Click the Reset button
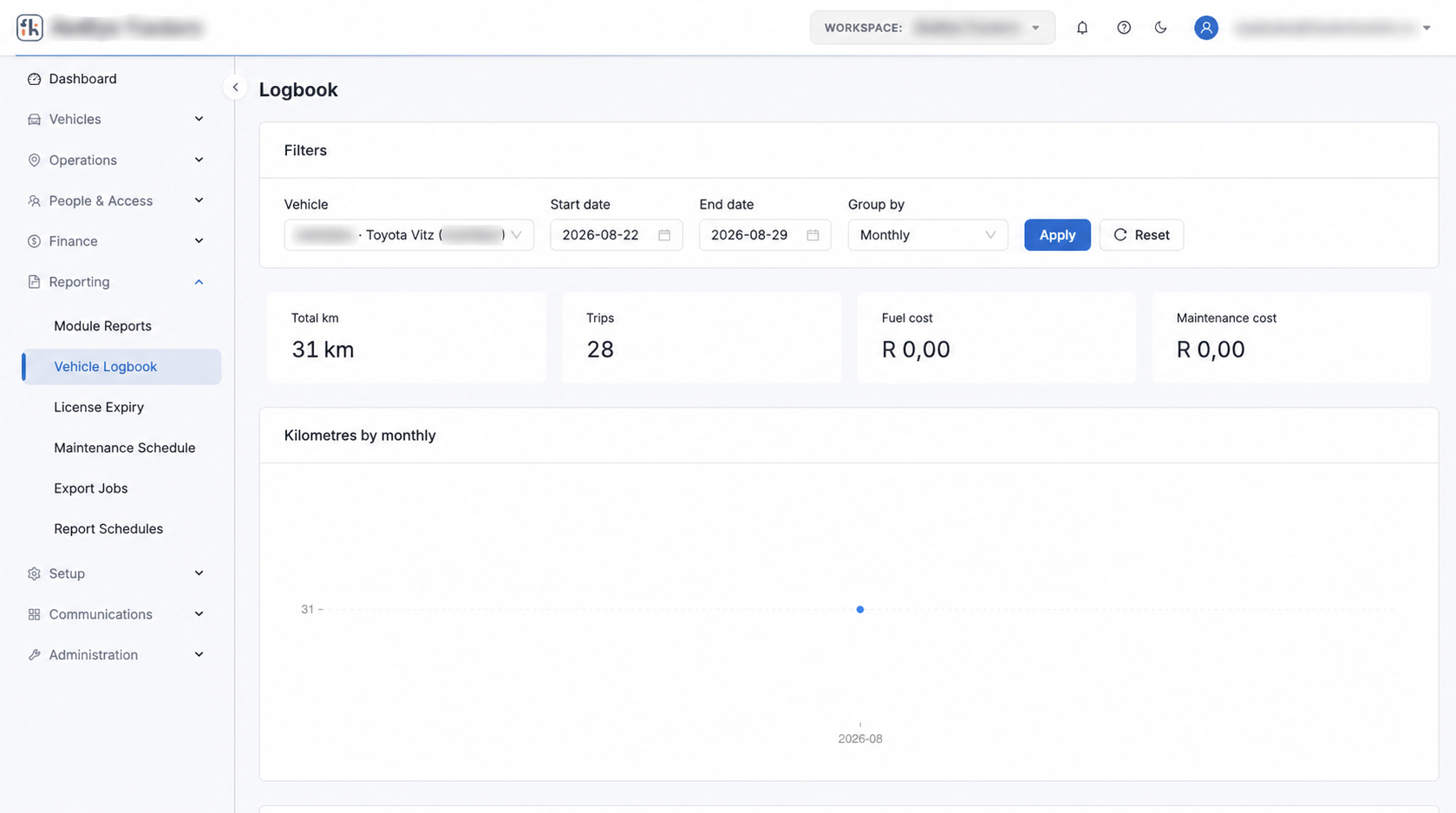This screenshot has width=1456, height=813. pos(1141,235)
